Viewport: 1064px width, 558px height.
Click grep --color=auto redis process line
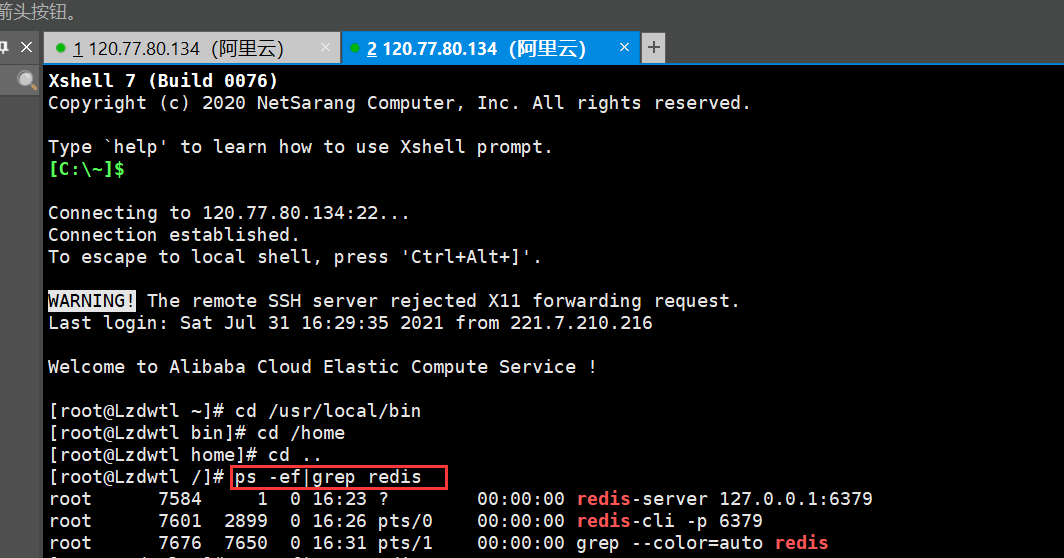pyautogui.click(x=702, y=542)
